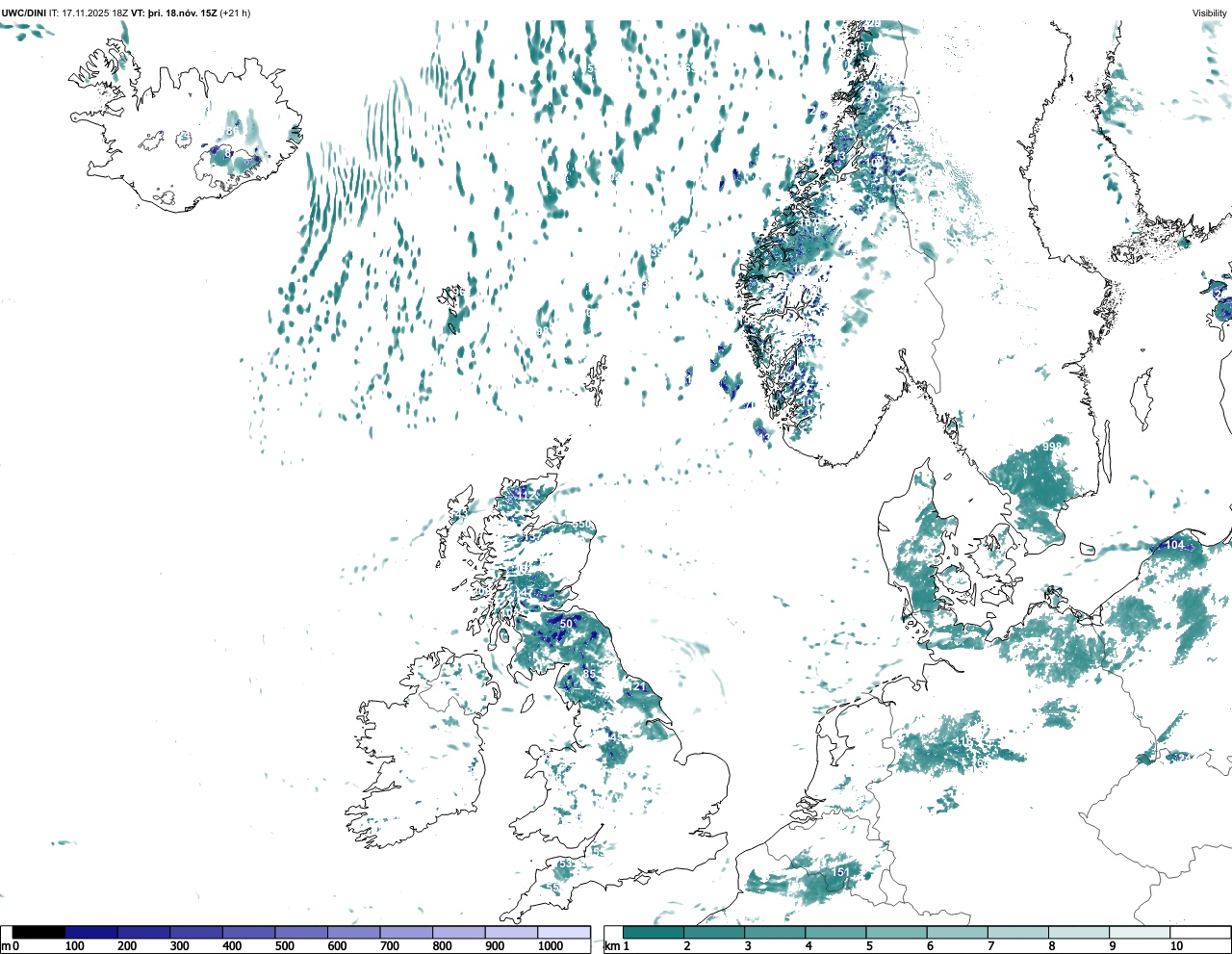This screenshot has width=1232, height=954.
Task: Click the 'm' unit label on the legend
Action: (5, 946)
